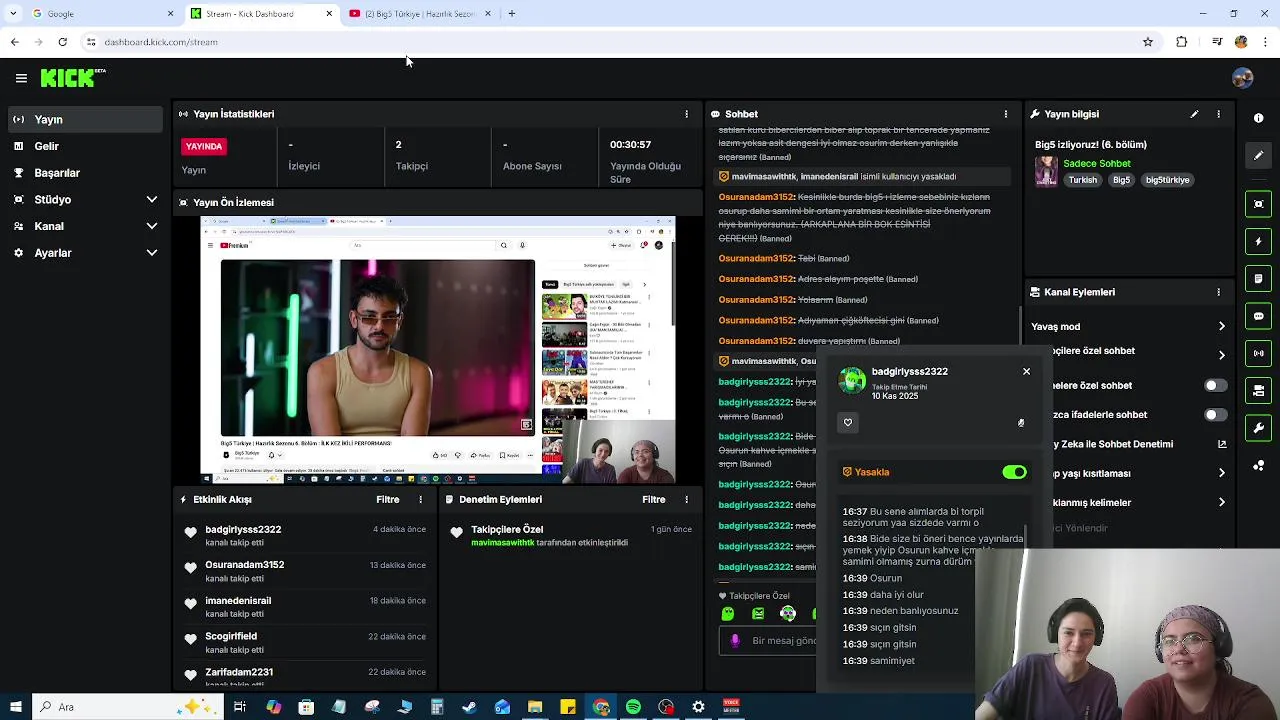The width and height of the screenshot is (1280, 720).
Task: Select Gelir in the sidebar
Action: (x=85, y=146)
